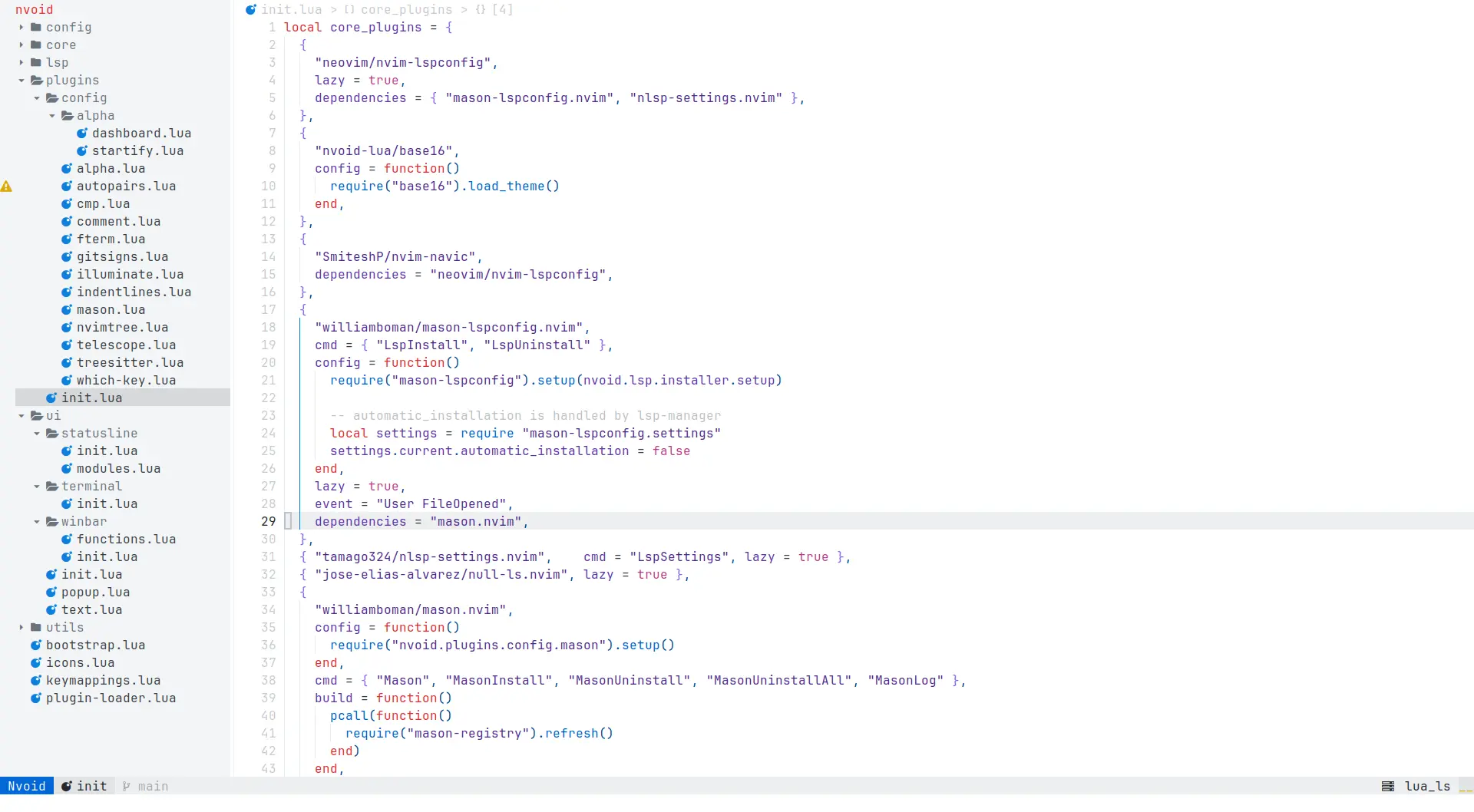Click the Lua icon of startify.lua
This screenshot has height=812, width=1474.
coord(82,151)
